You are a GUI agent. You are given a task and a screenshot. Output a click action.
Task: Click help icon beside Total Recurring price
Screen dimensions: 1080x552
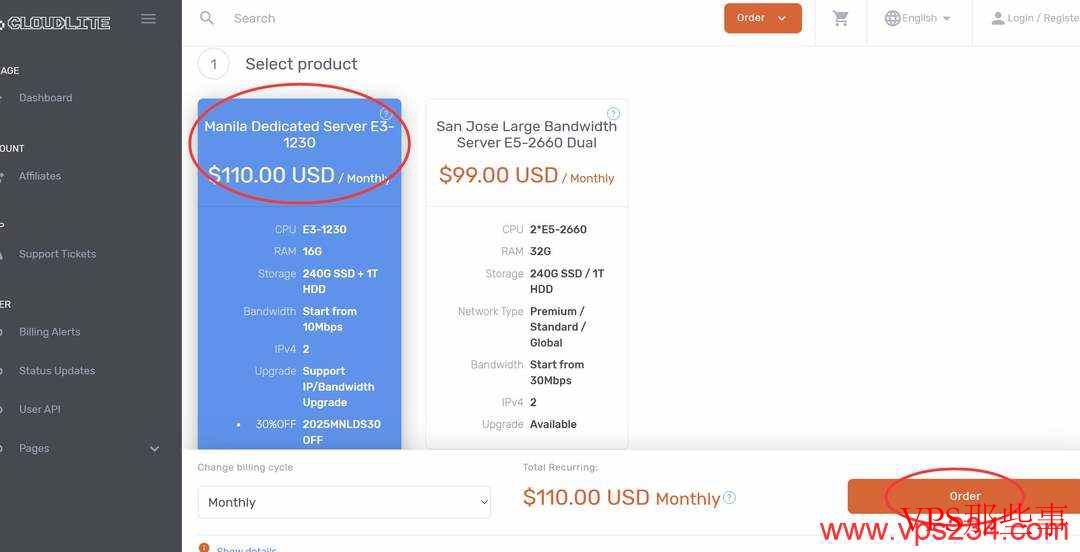[730, 497]
